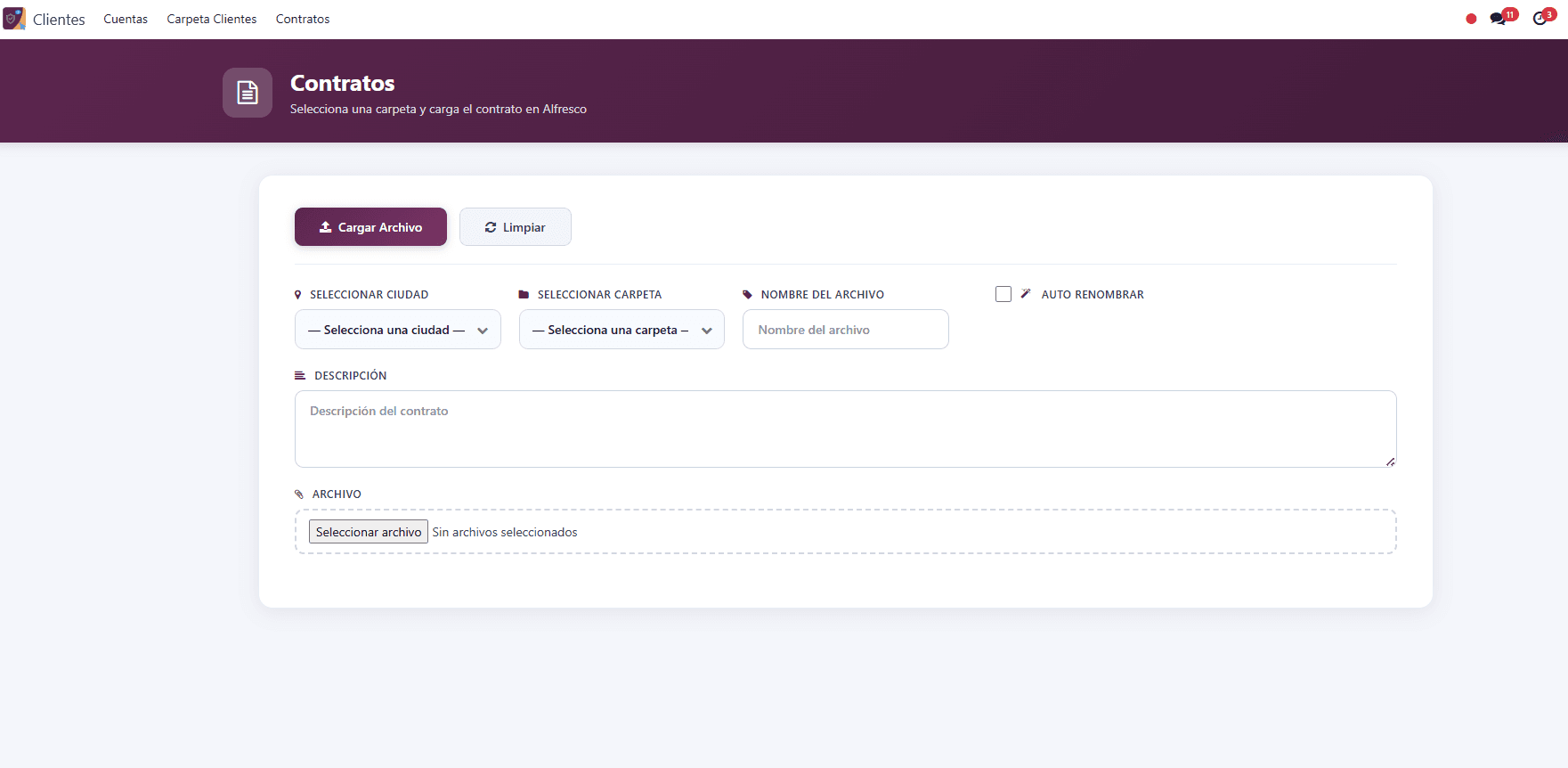The width and height of the screenshot is (1568, 768).
Task: Click the lines icon beside Descripción
Action: [x=300, y=376]
